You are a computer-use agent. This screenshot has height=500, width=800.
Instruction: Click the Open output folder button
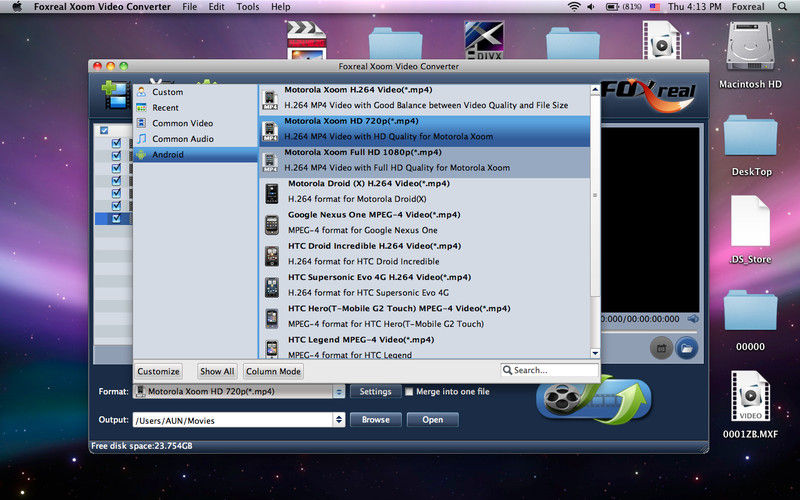point(433,420)
